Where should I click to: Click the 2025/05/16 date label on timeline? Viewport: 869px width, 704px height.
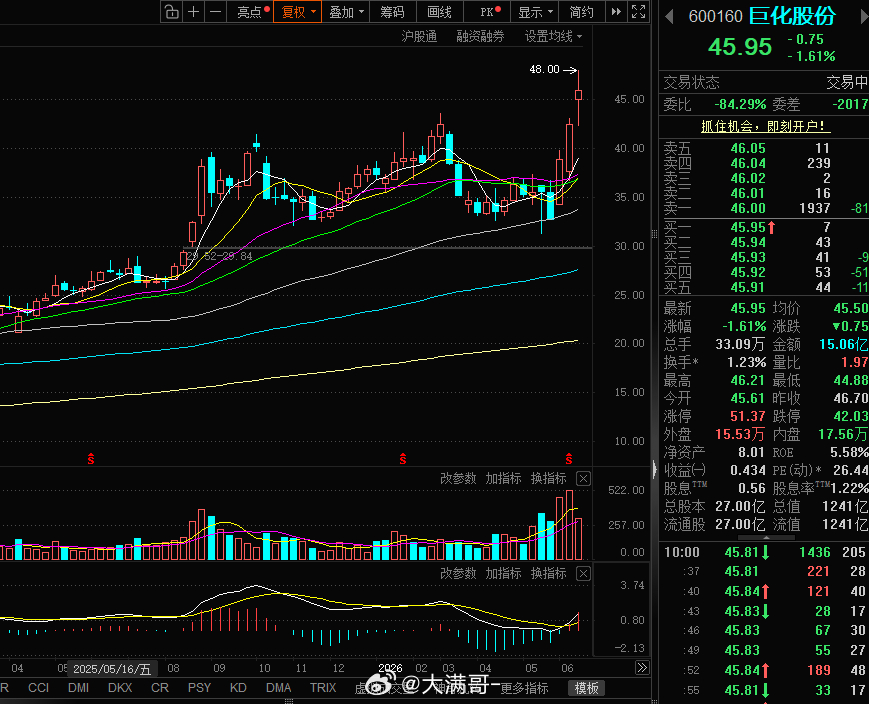112,669
